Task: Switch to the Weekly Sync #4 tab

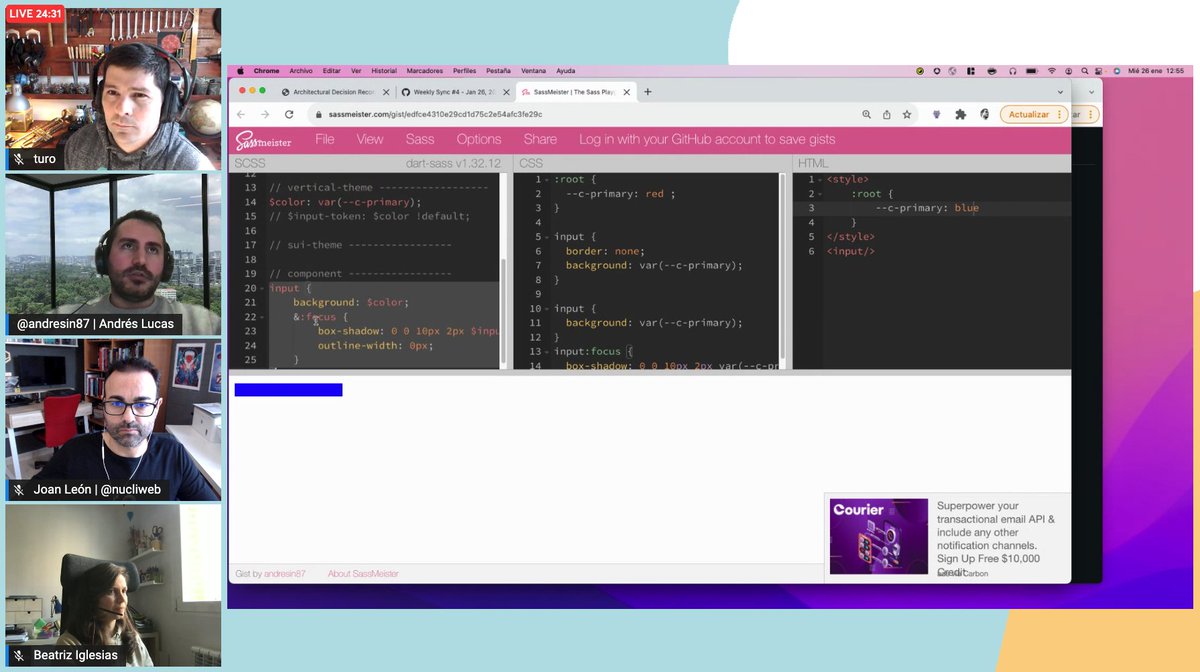Action: [x=455, y=92]
